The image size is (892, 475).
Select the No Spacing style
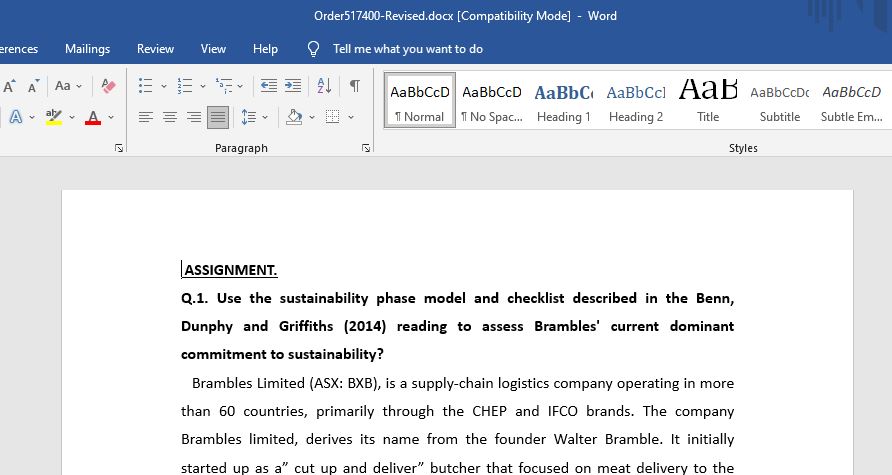click(x=492, y=100)
